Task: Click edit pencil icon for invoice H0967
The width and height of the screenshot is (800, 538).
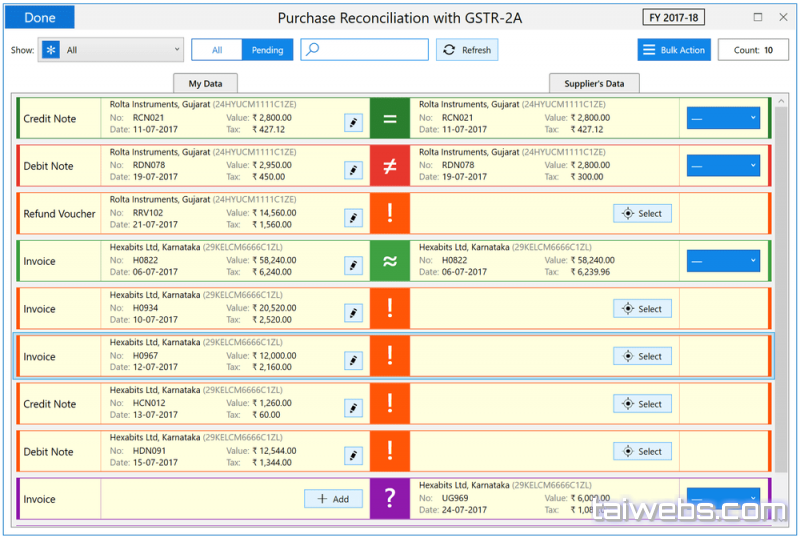Action: click(x=353, y=360)
